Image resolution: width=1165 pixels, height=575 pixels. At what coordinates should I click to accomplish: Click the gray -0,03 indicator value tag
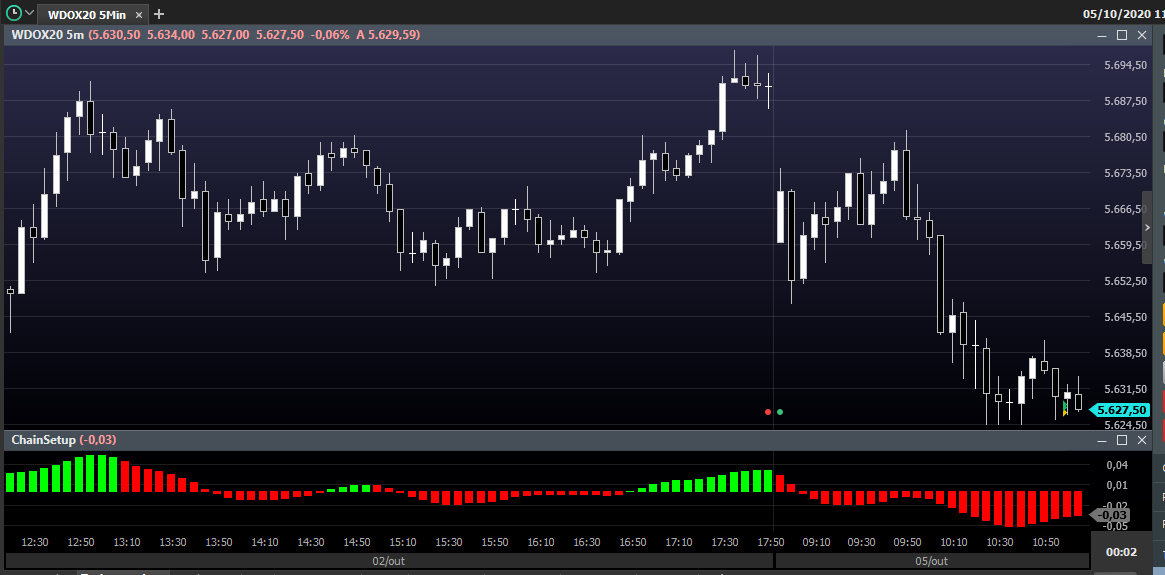pos(1109,515)
